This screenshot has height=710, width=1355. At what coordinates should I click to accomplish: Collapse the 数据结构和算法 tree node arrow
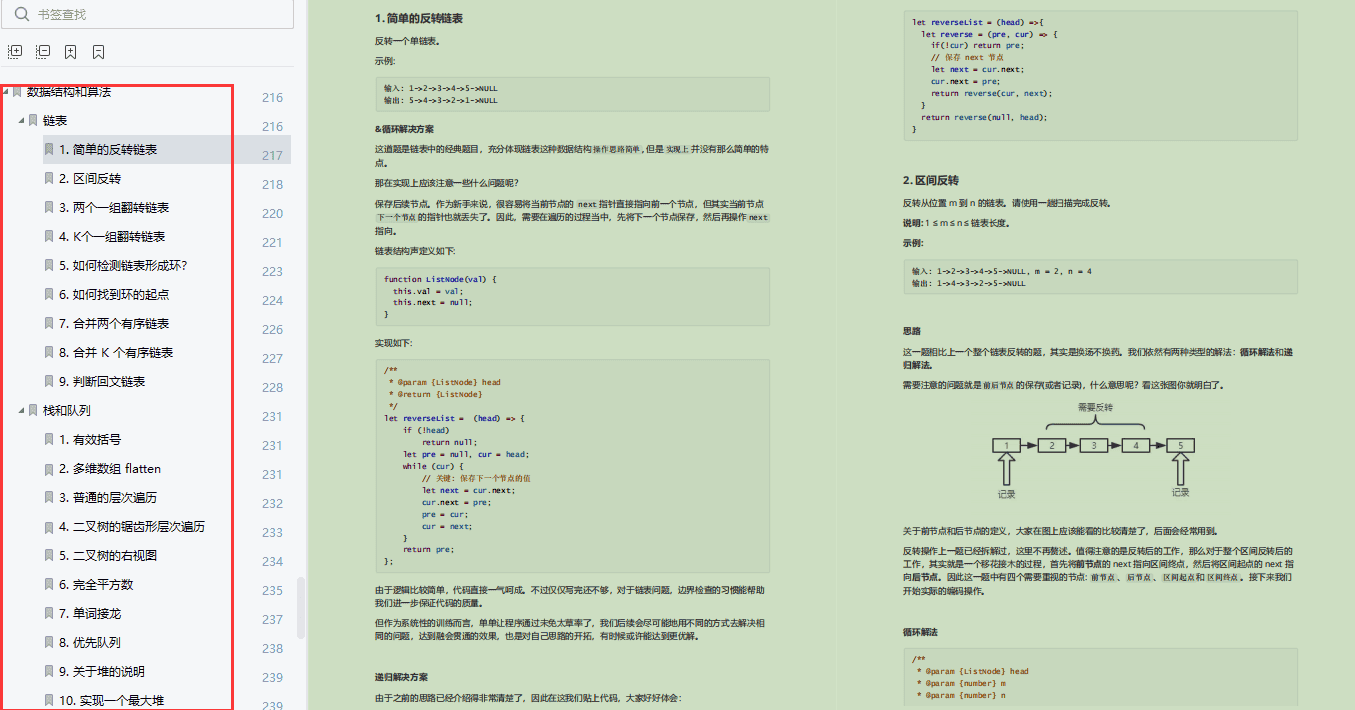(x=6, y=91)
